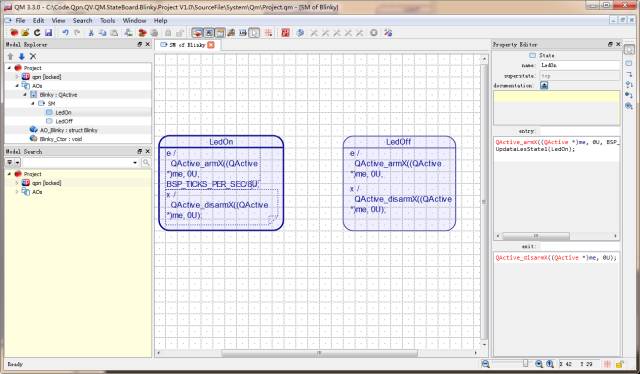The width and height of the screenshot is (640, 374).
Task: Zoom out with the status bar magnifier
Action: click(x=485, y=364)
